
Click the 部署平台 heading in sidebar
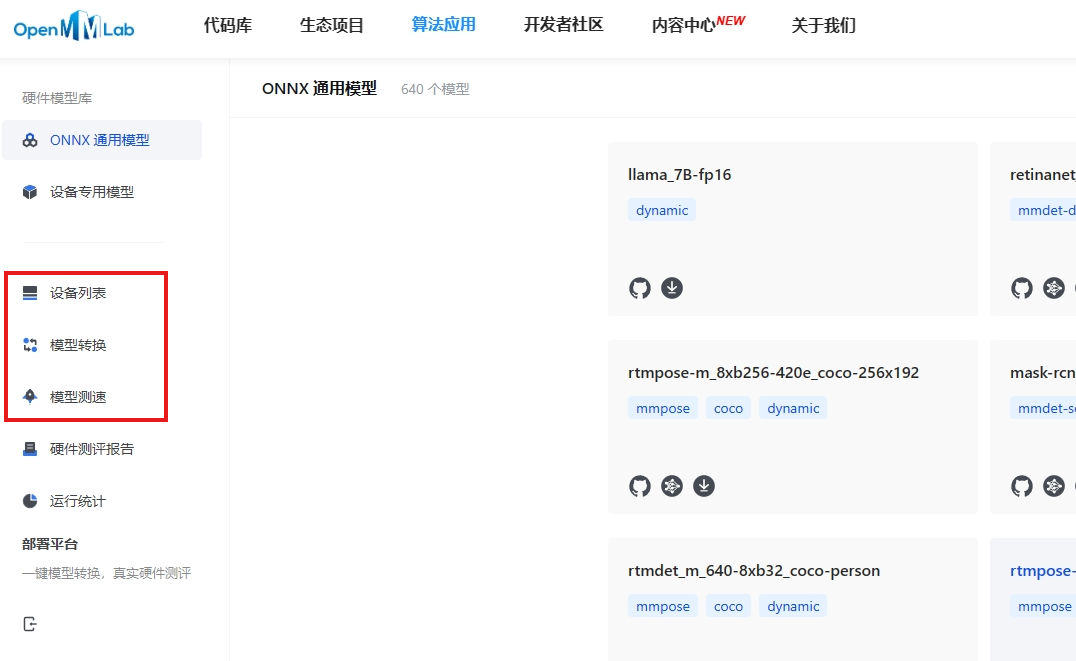coord(50,544)
